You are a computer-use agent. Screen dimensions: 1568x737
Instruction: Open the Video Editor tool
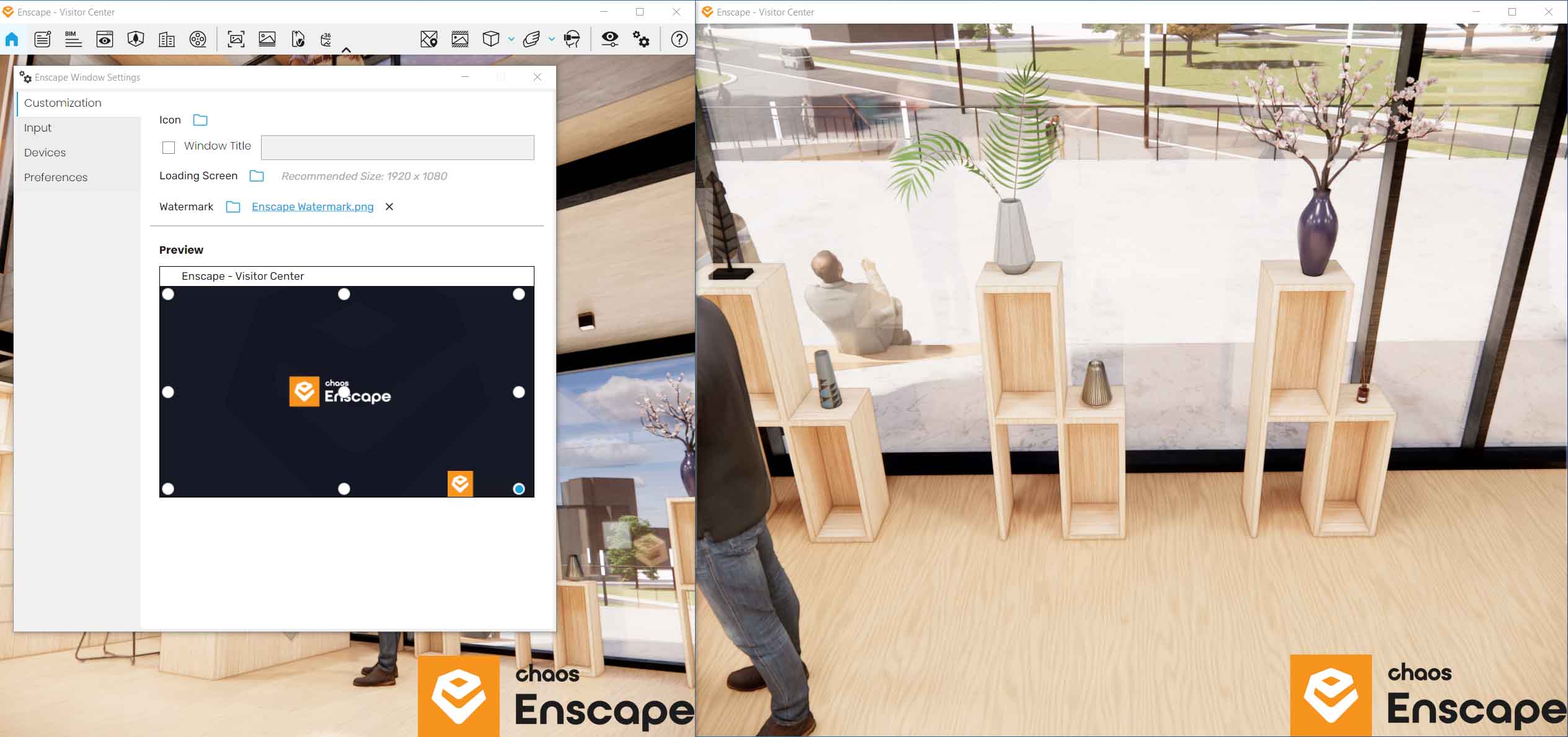click(x=197, y=39)
